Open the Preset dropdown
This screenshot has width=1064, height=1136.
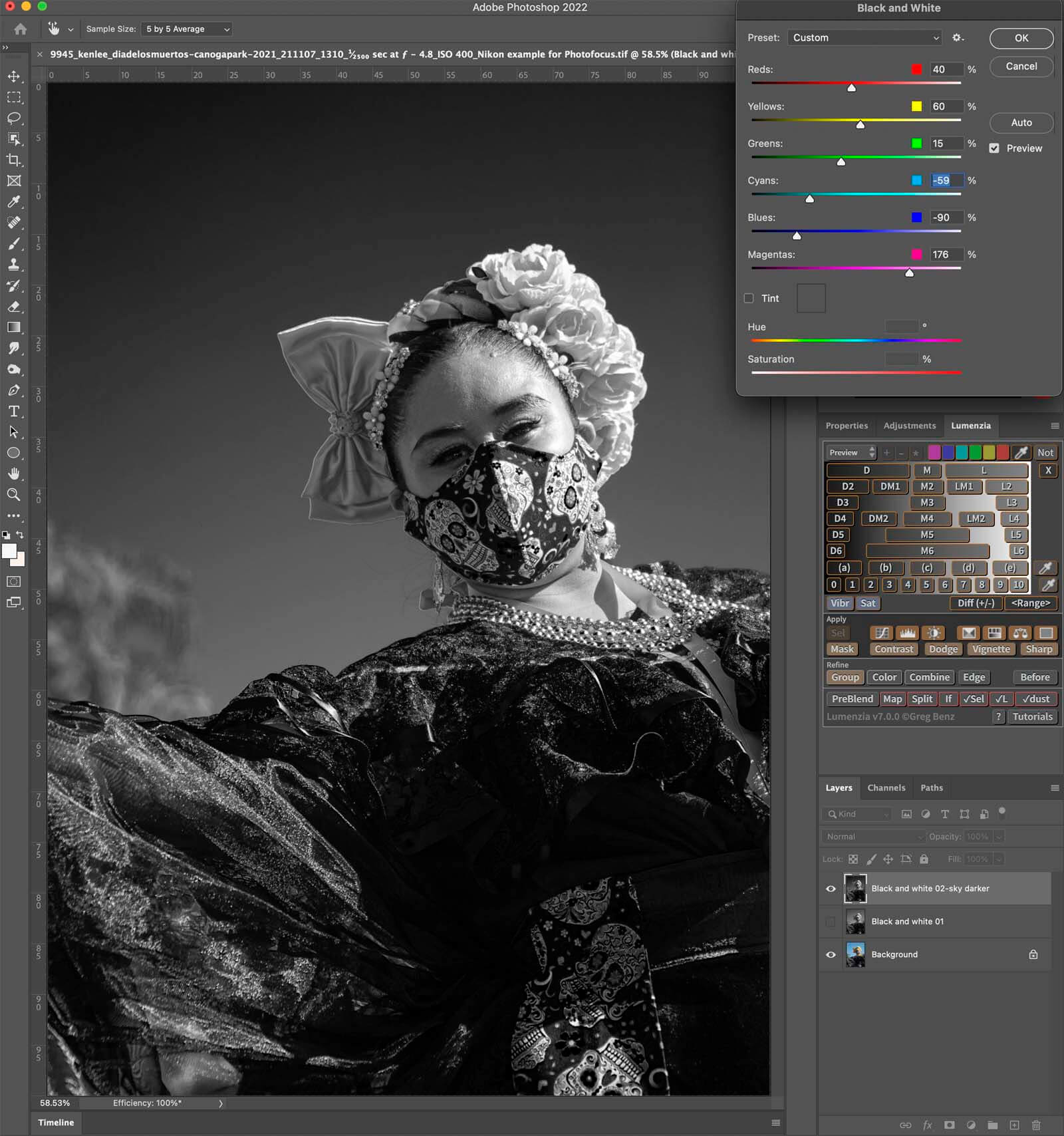pos(865,38)
